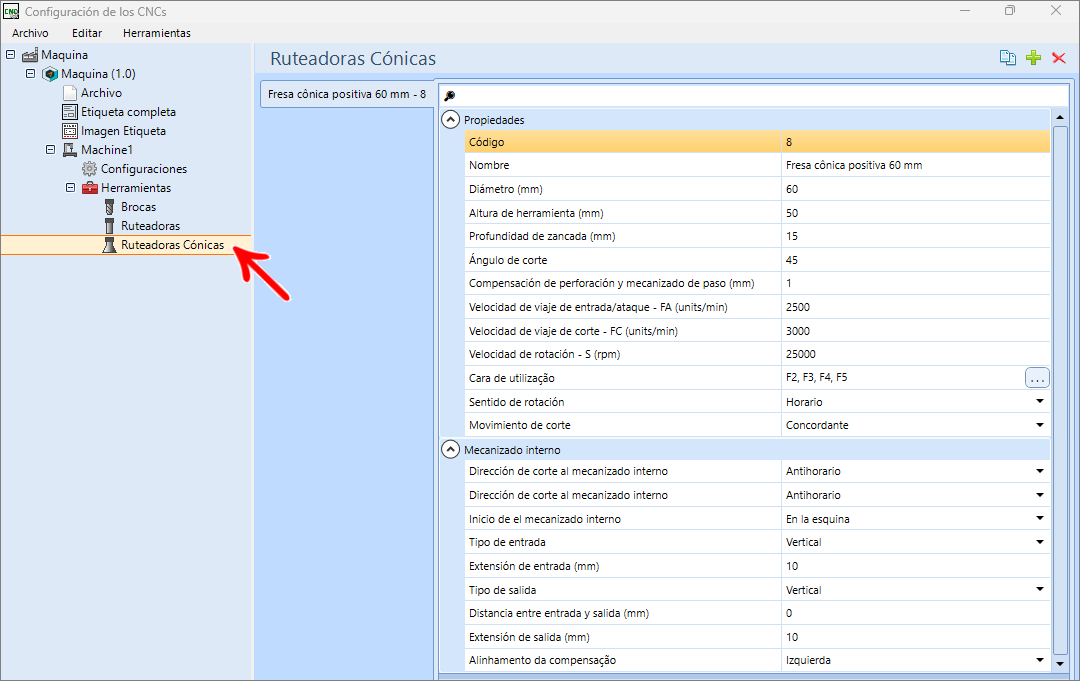1080x681 pixels.
Task: Click the Altura de herramienta value 50
Action: (x=915, y=213)
